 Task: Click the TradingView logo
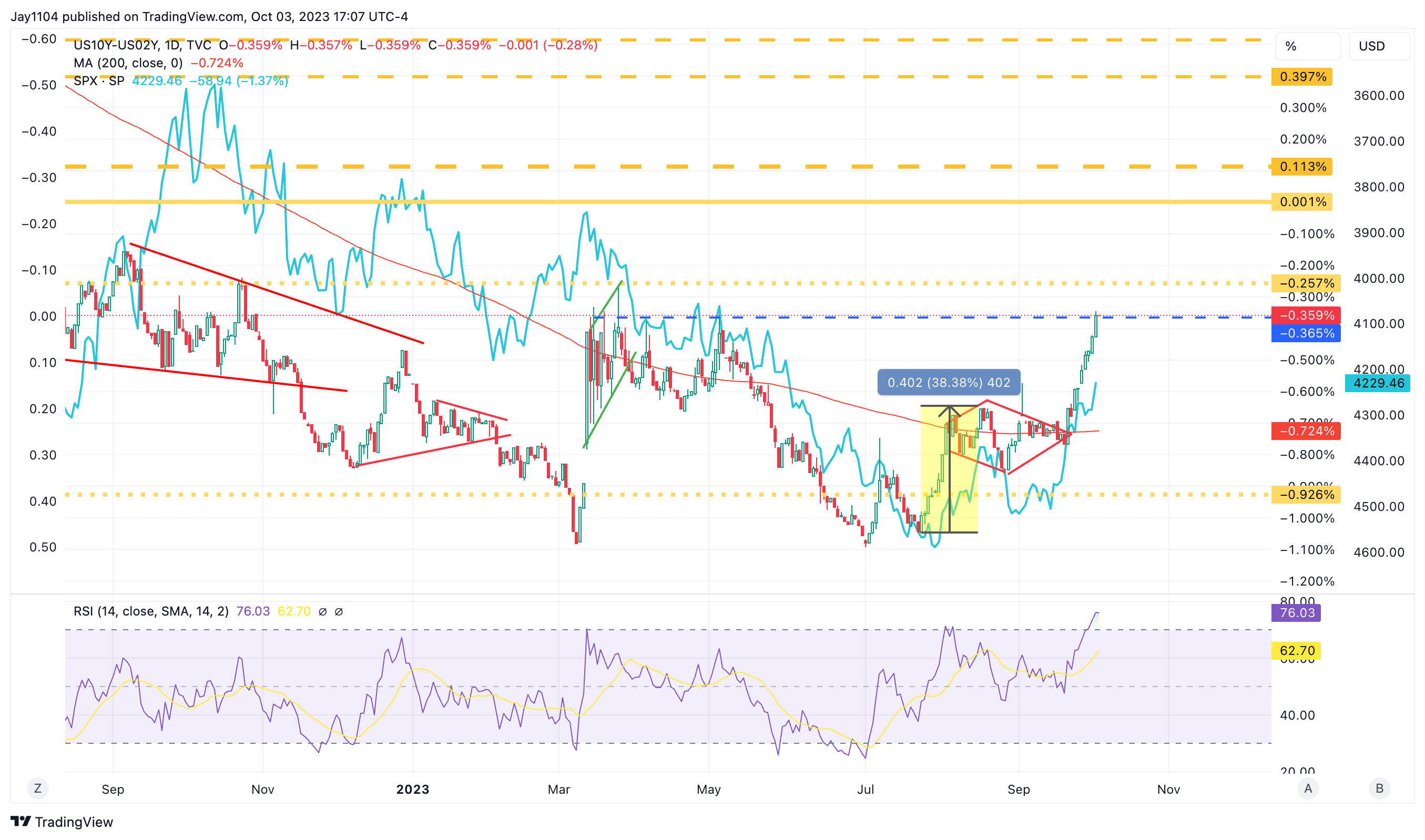point(62,821)
